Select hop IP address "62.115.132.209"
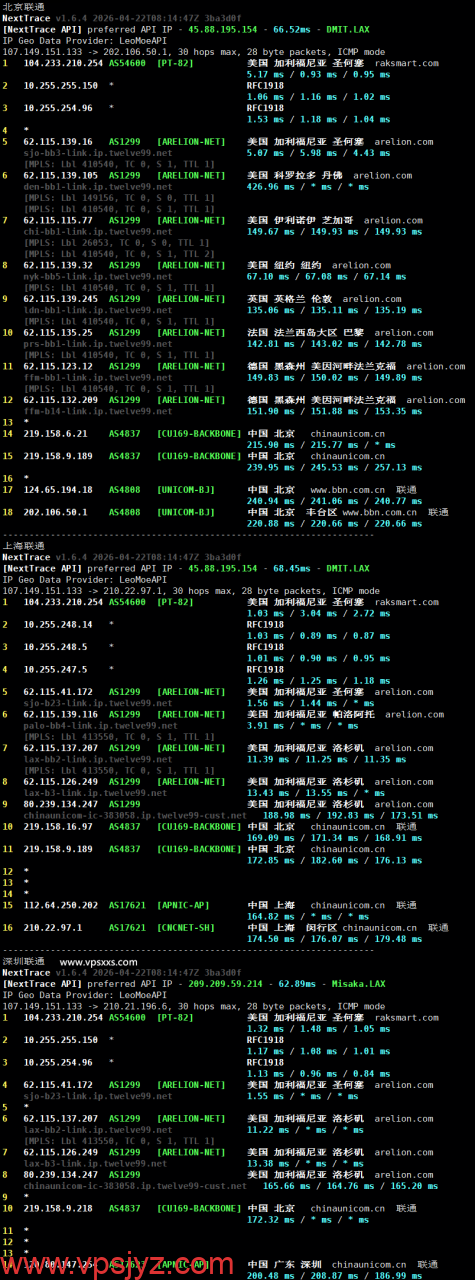 (x=61, y=400)
